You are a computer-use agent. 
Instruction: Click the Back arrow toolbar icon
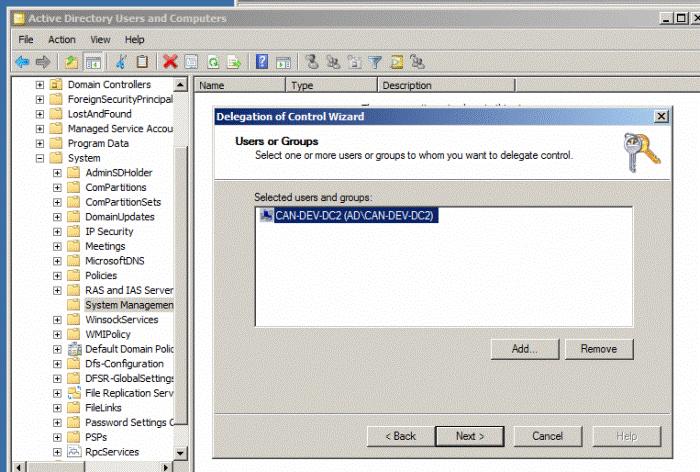click(22, 62)
